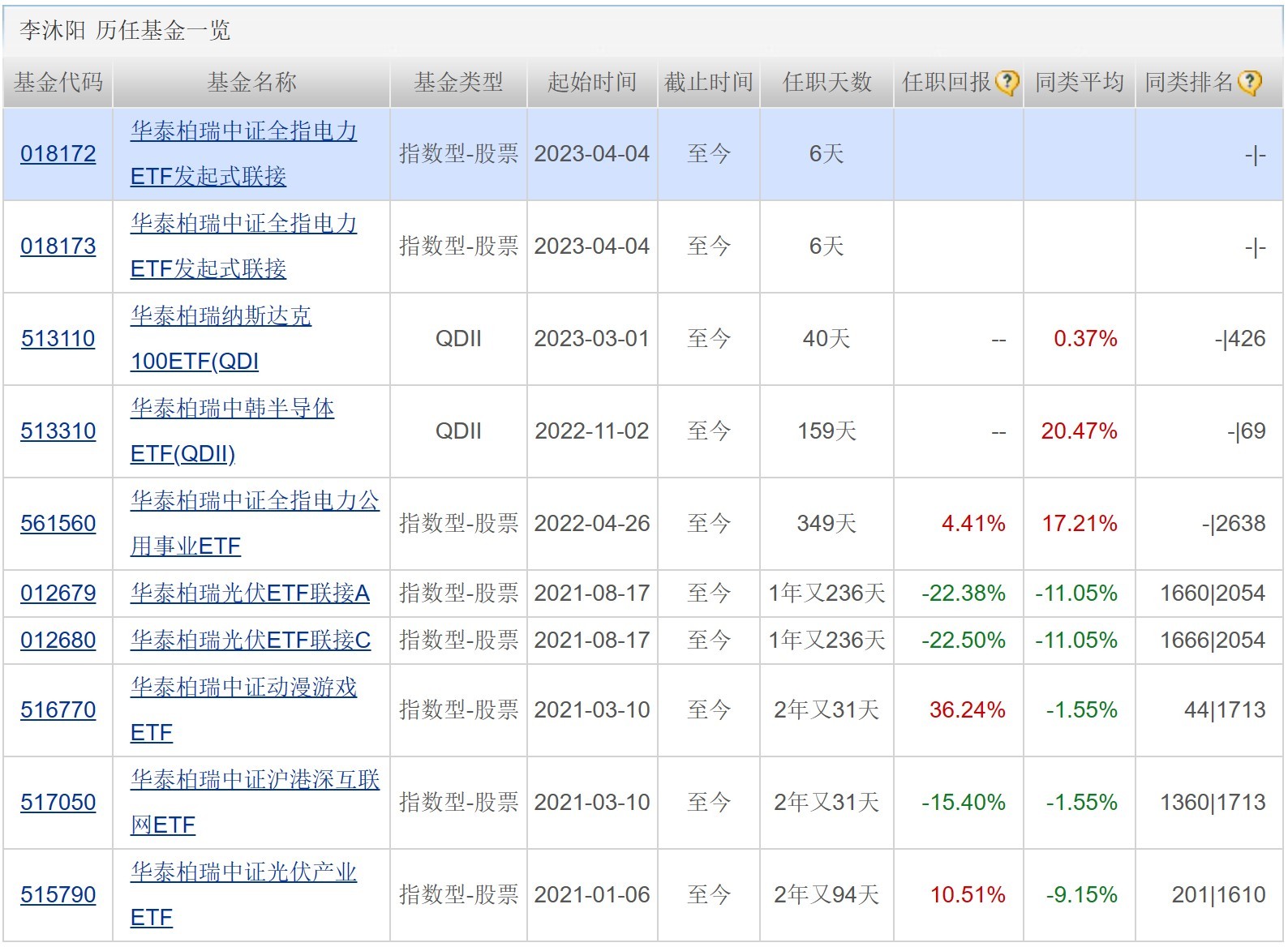Click the 同类平均 column header
1288x947 pixels.
(x=1080, y=83)
